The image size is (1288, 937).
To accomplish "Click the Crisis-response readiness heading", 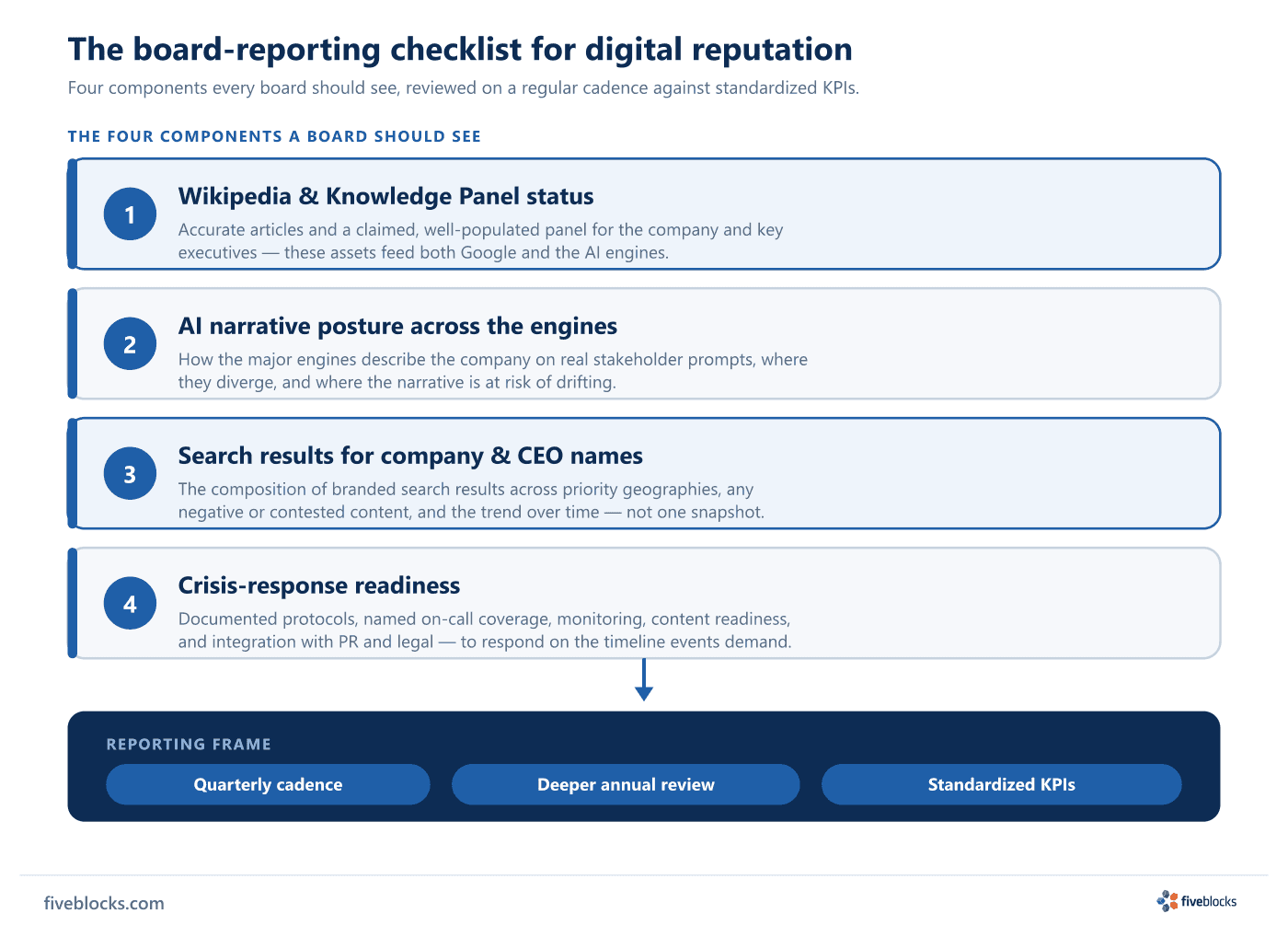I will pyautogui.click(x=319, y=585).
